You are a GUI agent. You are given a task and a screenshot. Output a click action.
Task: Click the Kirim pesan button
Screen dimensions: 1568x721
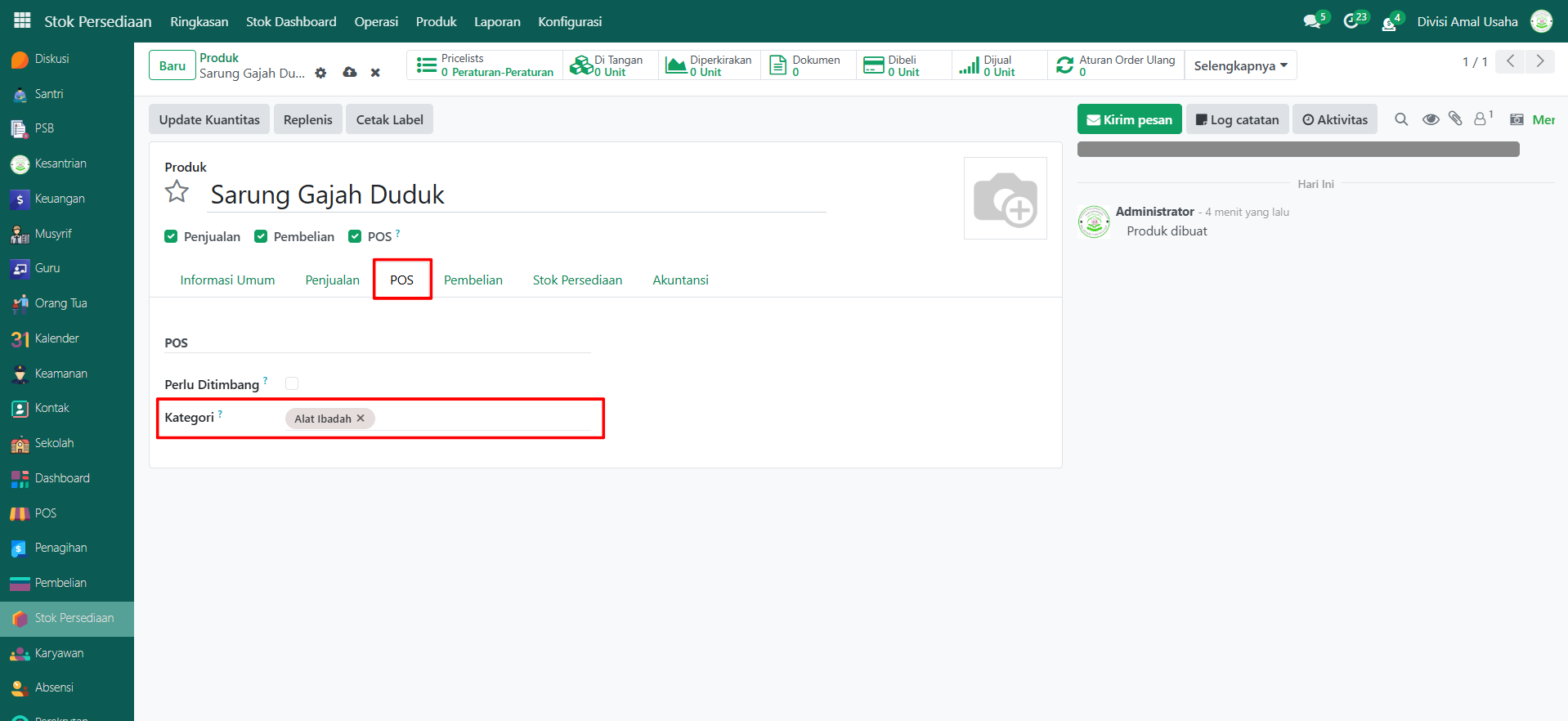pos(1129,119)
